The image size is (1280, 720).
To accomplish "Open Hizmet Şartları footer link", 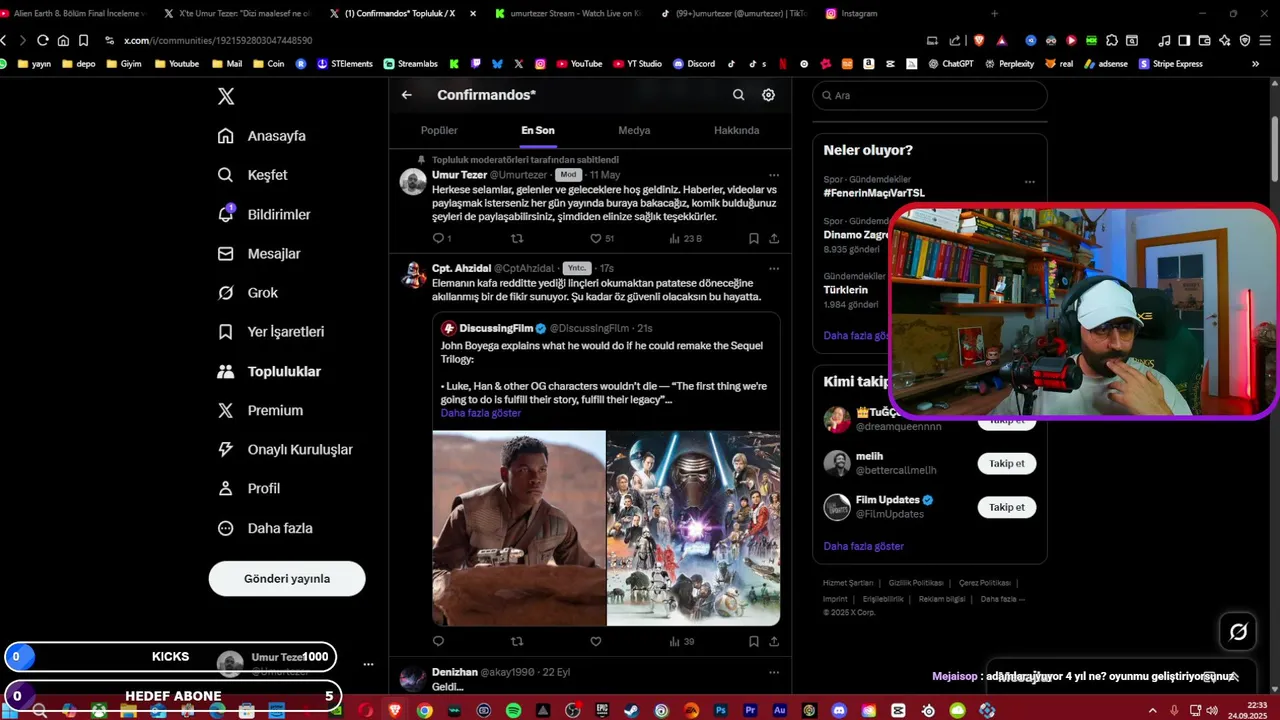I will click(x=848, y=583).
